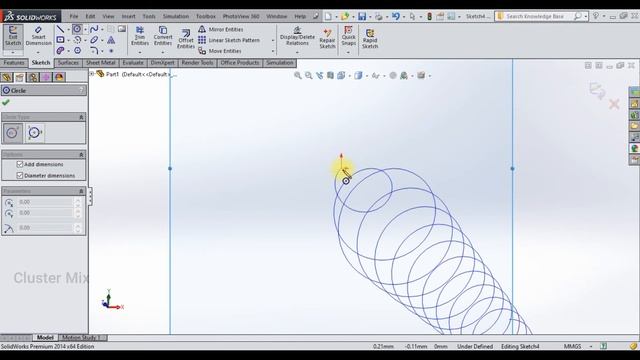Viewport: 640px width, 360px height.
Task: Click the red X cancel sketch corner icon
Action: (614, 104)
